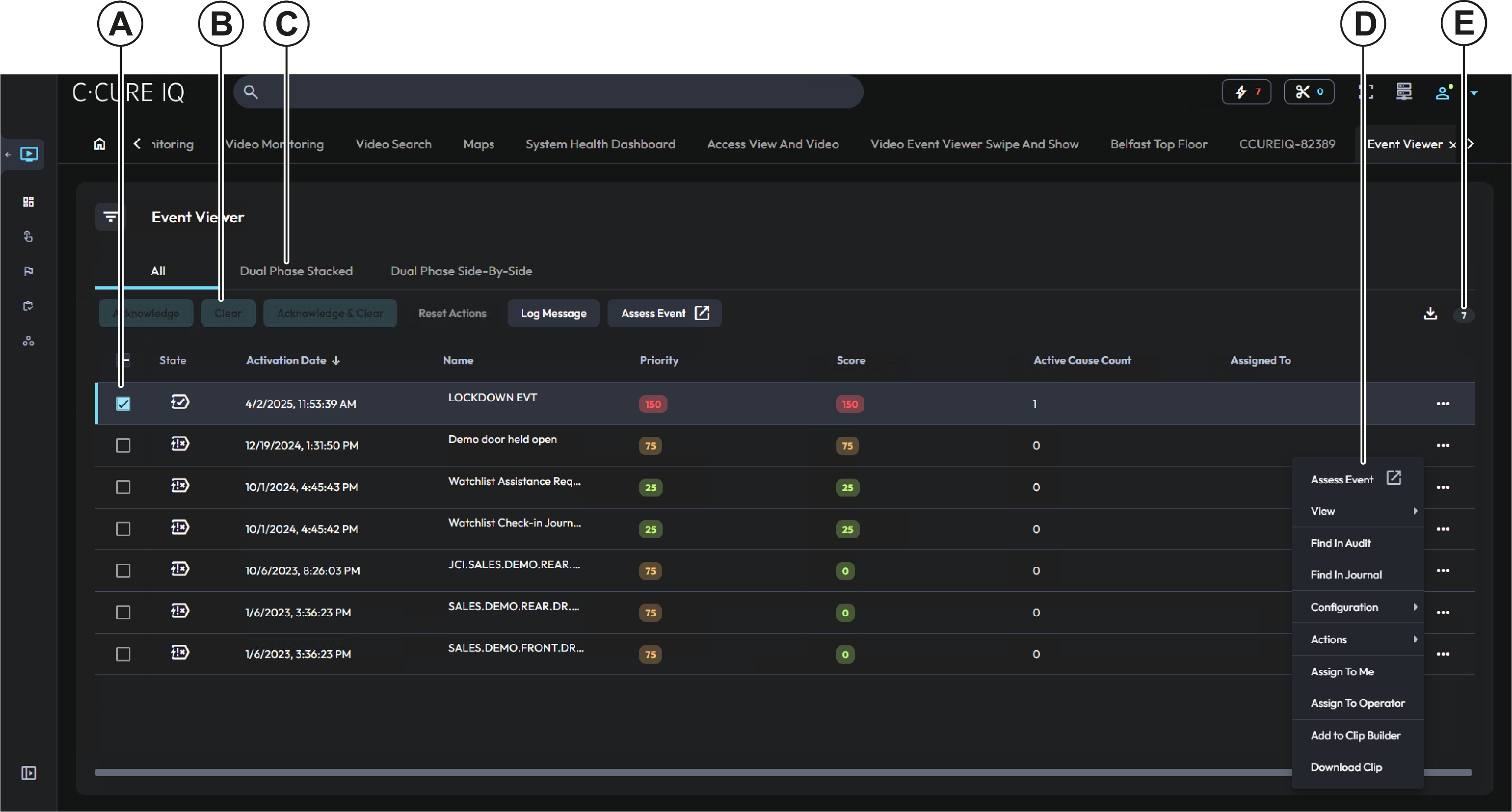Select the video monitoring icon in left sidebar

click(29, 154)
